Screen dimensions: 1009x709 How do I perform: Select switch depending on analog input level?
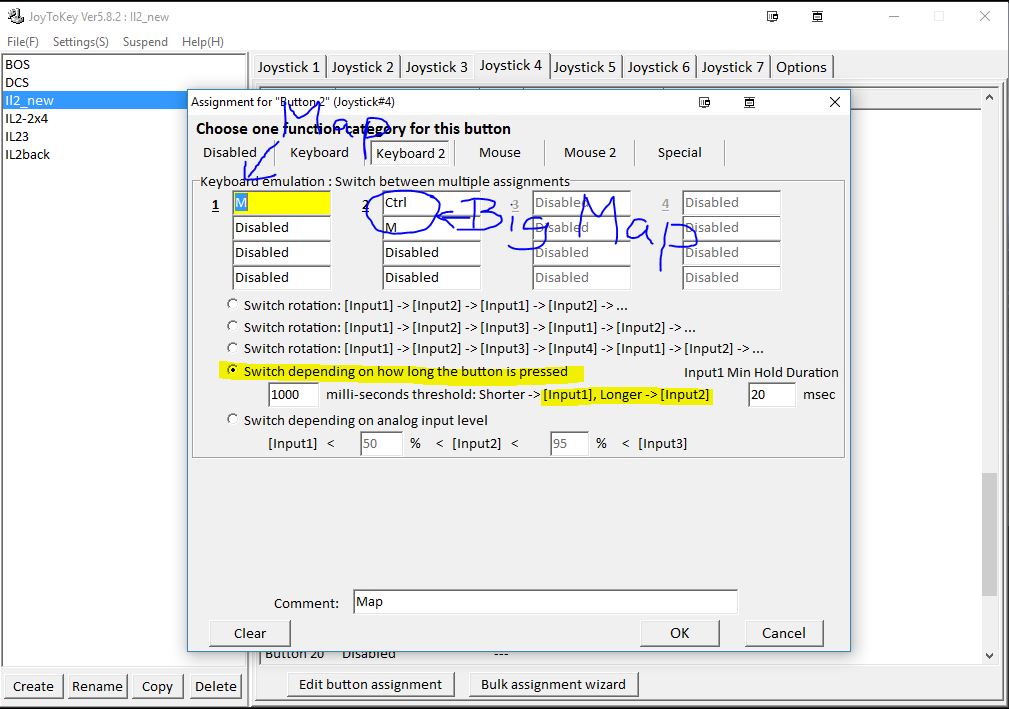[x=232, y=419]
